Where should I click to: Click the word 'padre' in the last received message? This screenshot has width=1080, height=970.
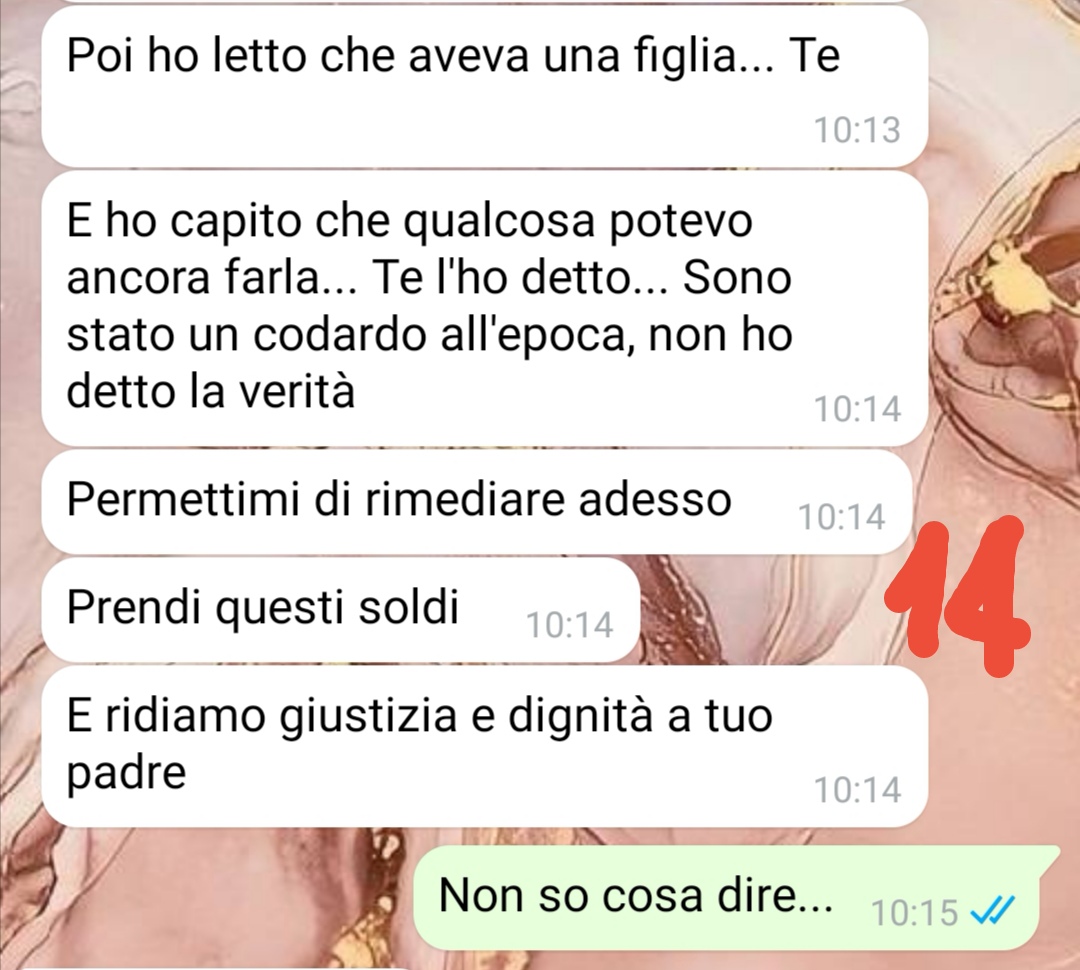click(x=126, y=774)
